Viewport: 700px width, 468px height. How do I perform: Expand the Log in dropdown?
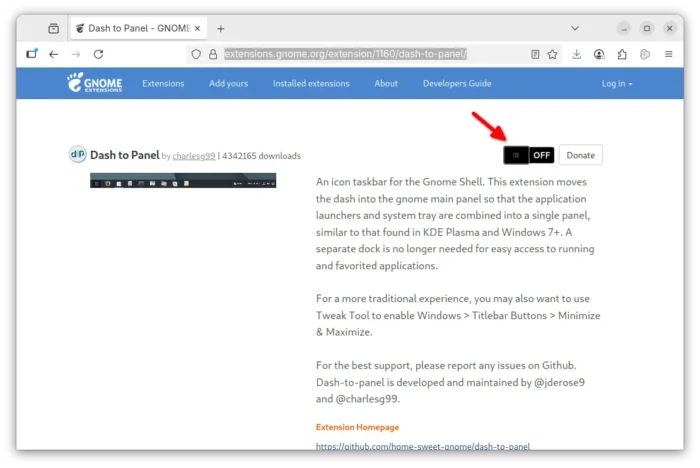pos(617,84)
